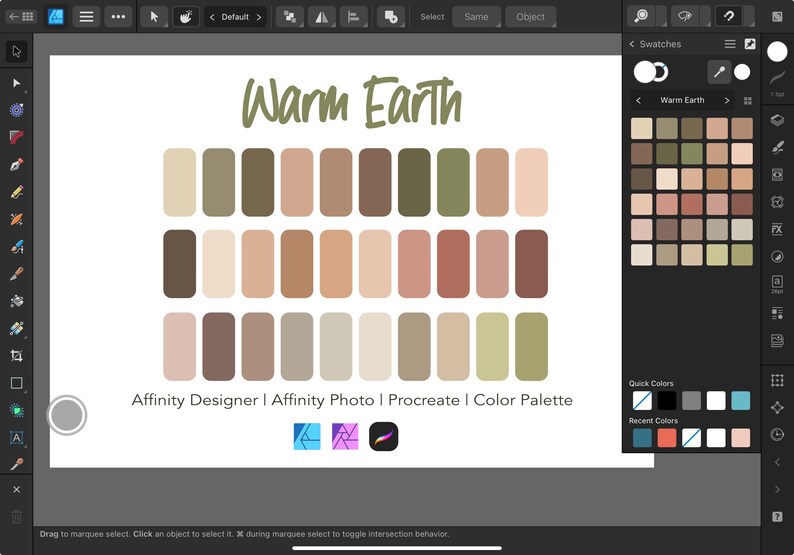
Task: Open the arrange order options
Action: tap(290, 17)
